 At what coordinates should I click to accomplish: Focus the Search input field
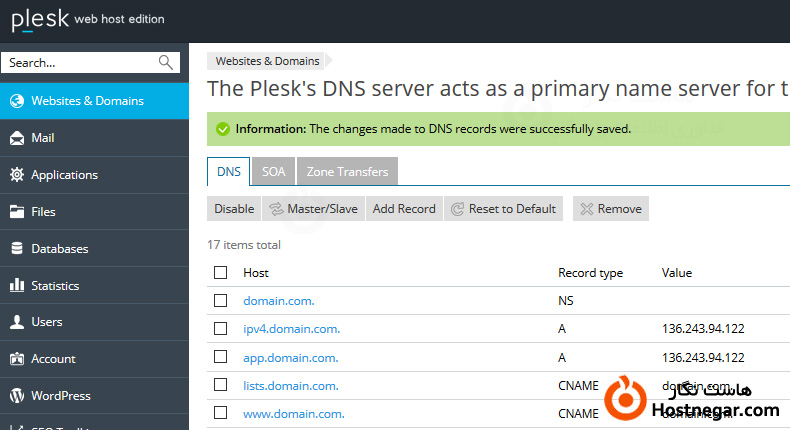point(80,62)
